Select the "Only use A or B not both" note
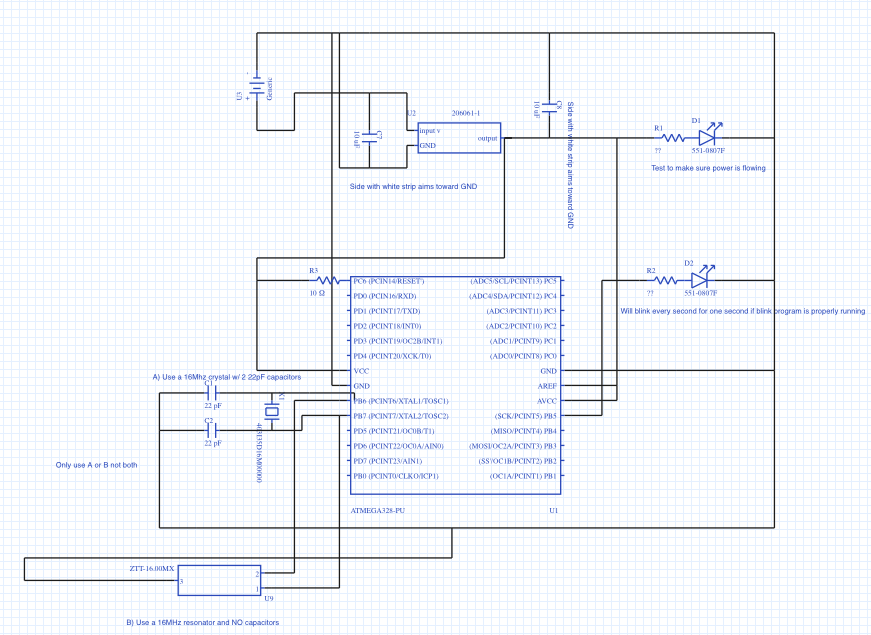This screenshot has width=871, height=635. [97, 465]
